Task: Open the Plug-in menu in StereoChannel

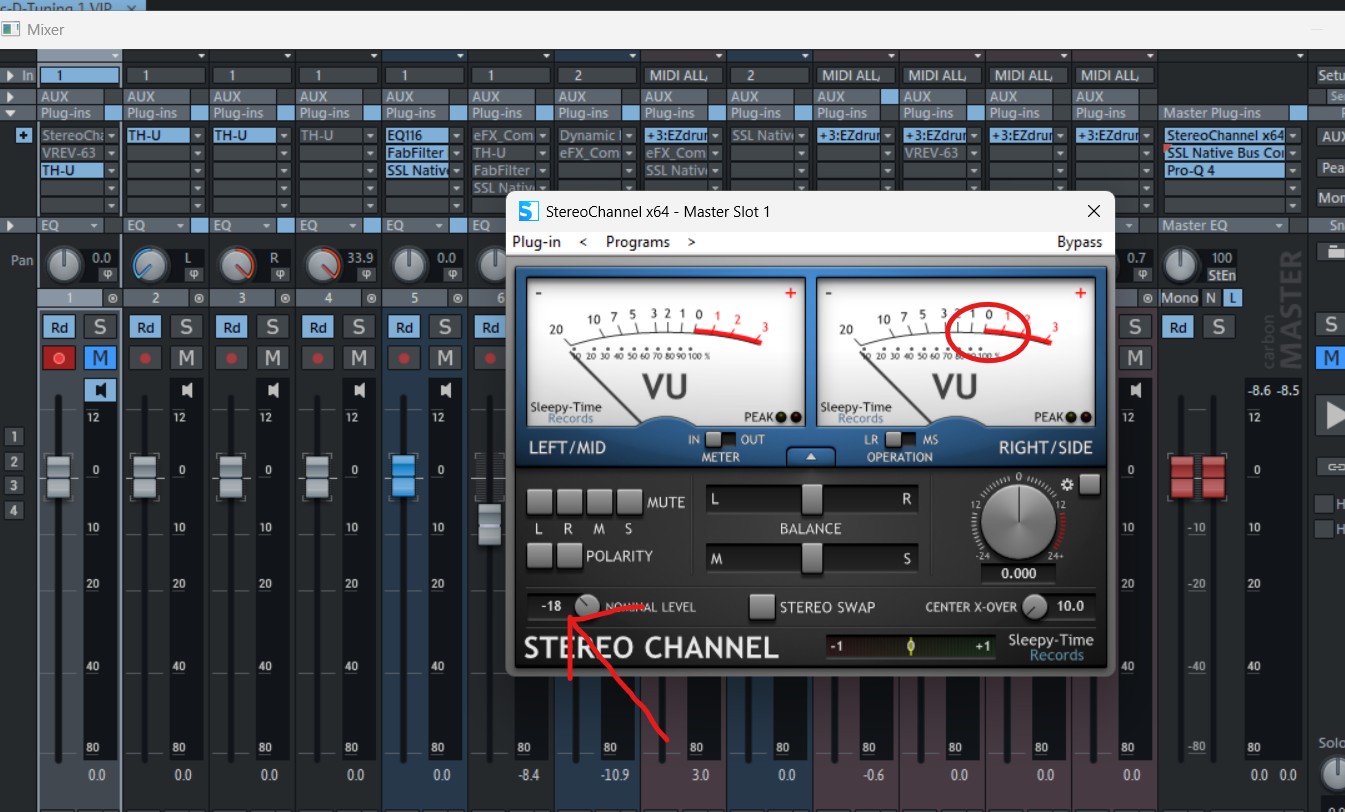Action: click(536, 242)
